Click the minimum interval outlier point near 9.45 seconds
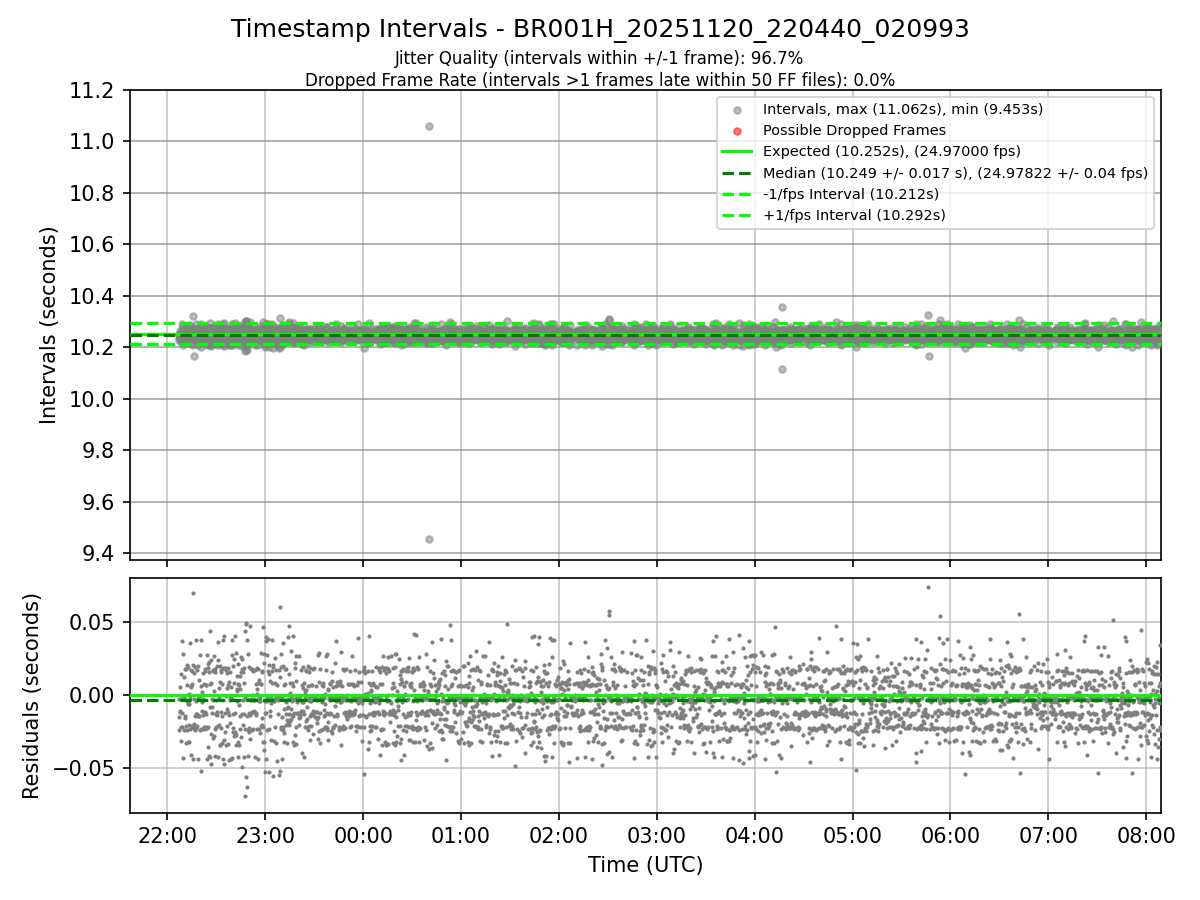The width and height of the screenshot is (1200, 900). click(429, 539)
